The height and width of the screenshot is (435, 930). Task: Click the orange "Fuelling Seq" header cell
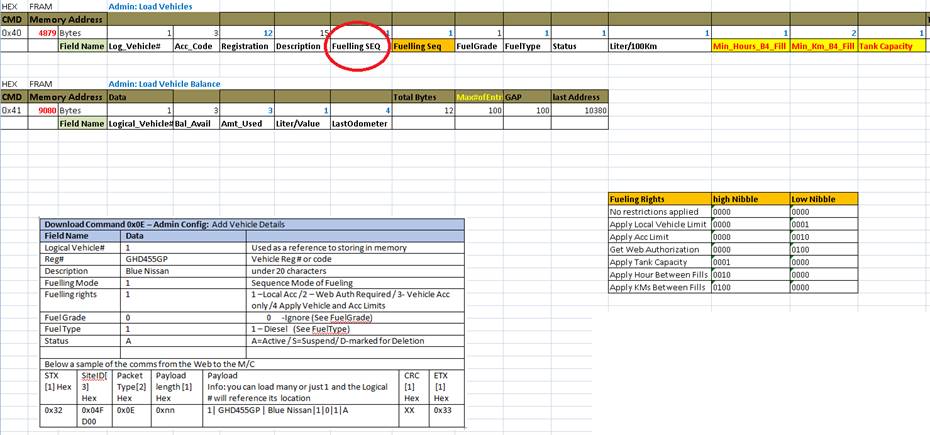(x=417, y=46)
